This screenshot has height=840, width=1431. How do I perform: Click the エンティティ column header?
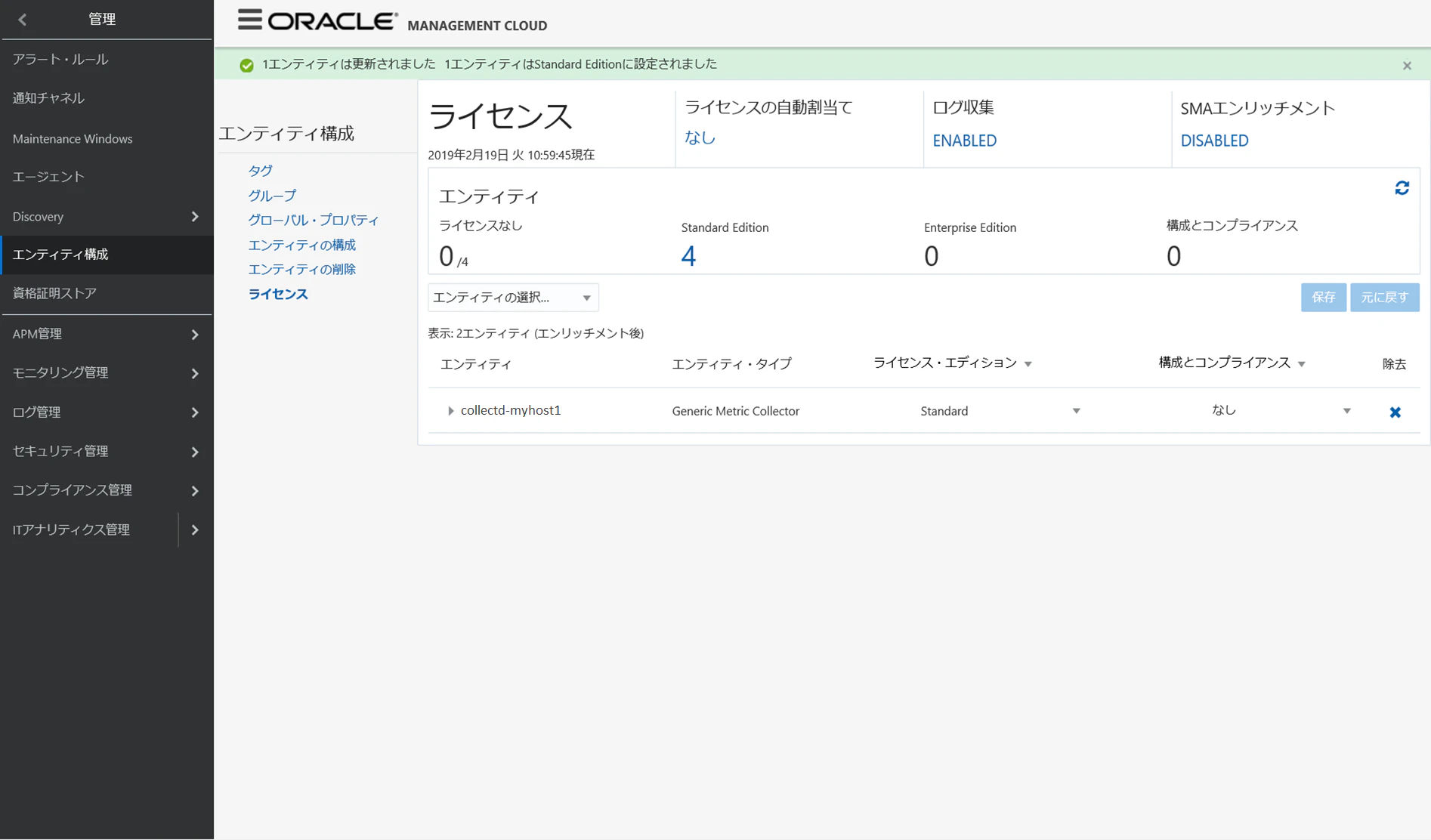point(476,364)
